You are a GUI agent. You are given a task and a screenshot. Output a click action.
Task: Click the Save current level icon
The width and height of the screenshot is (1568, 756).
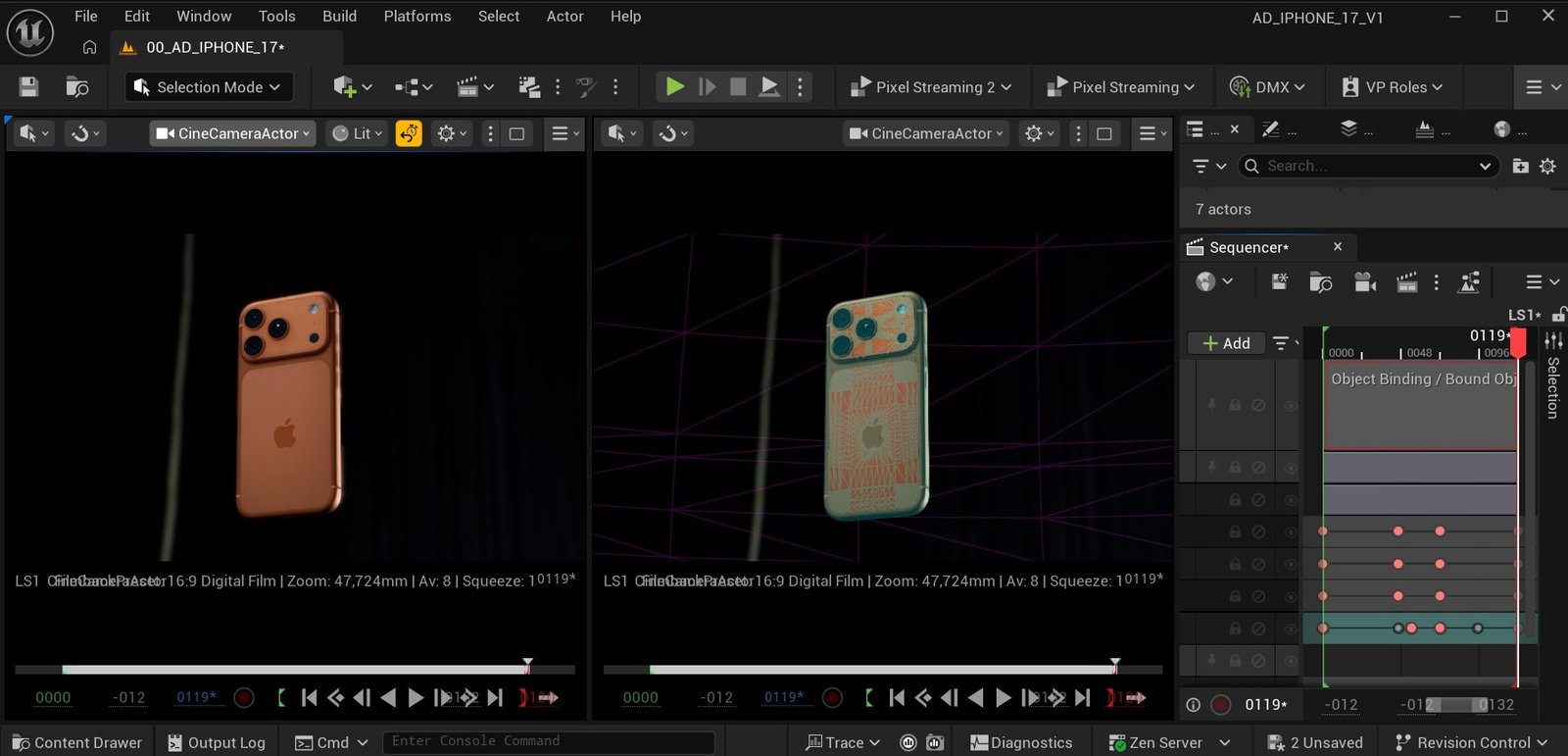[28, 87]
